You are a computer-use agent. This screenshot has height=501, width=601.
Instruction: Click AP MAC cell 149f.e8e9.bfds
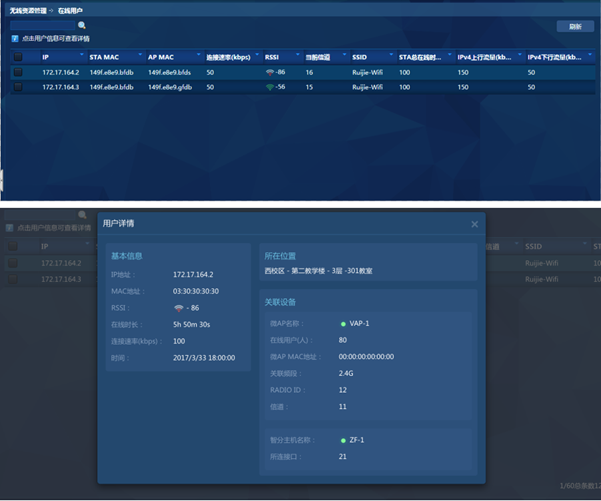pos(169,72)
